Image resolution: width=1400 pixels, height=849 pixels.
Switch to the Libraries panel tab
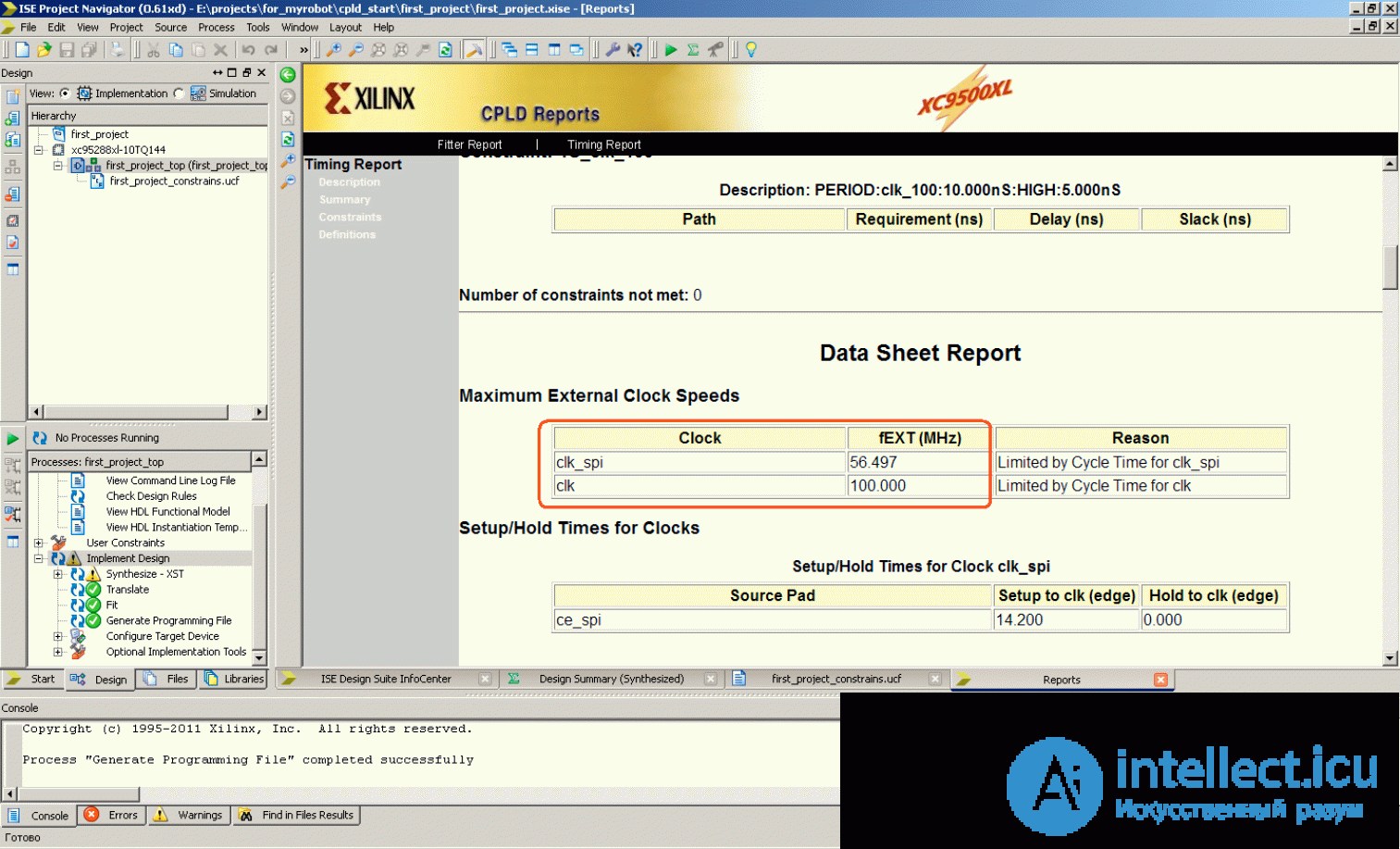234,680
